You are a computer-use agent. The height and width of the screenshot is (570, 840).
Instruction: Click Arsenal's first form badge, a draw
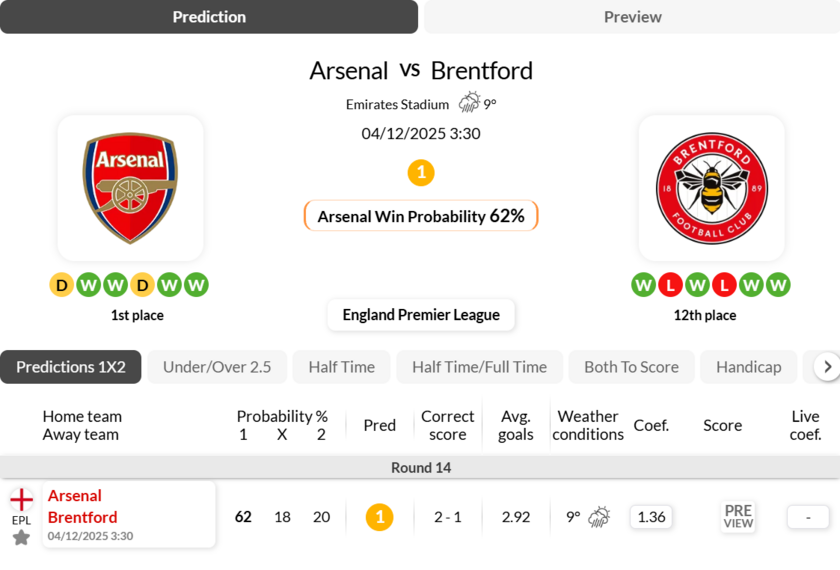62,285
